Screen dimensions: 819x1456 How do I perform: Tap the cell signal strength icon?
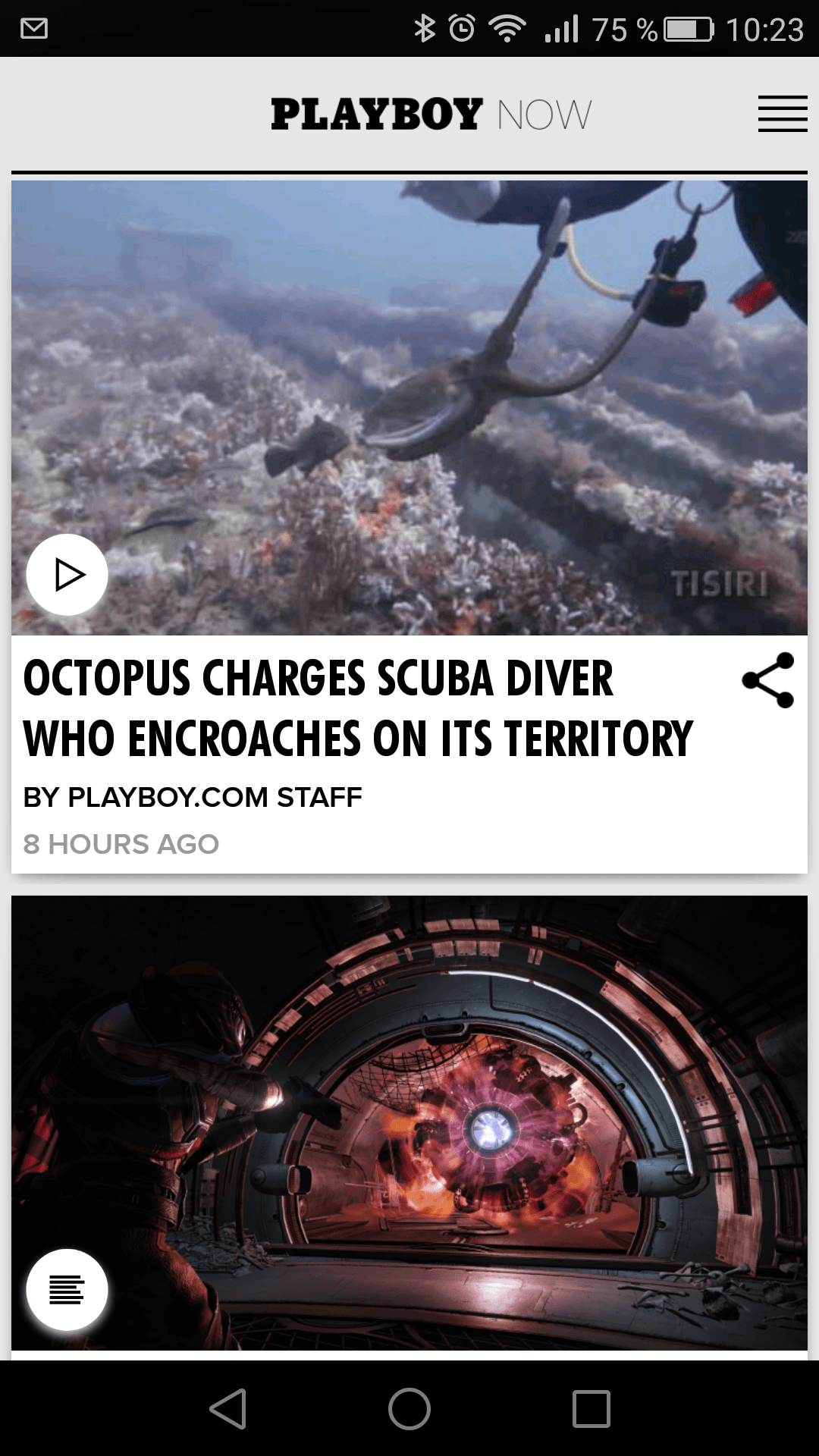[561, 29]
